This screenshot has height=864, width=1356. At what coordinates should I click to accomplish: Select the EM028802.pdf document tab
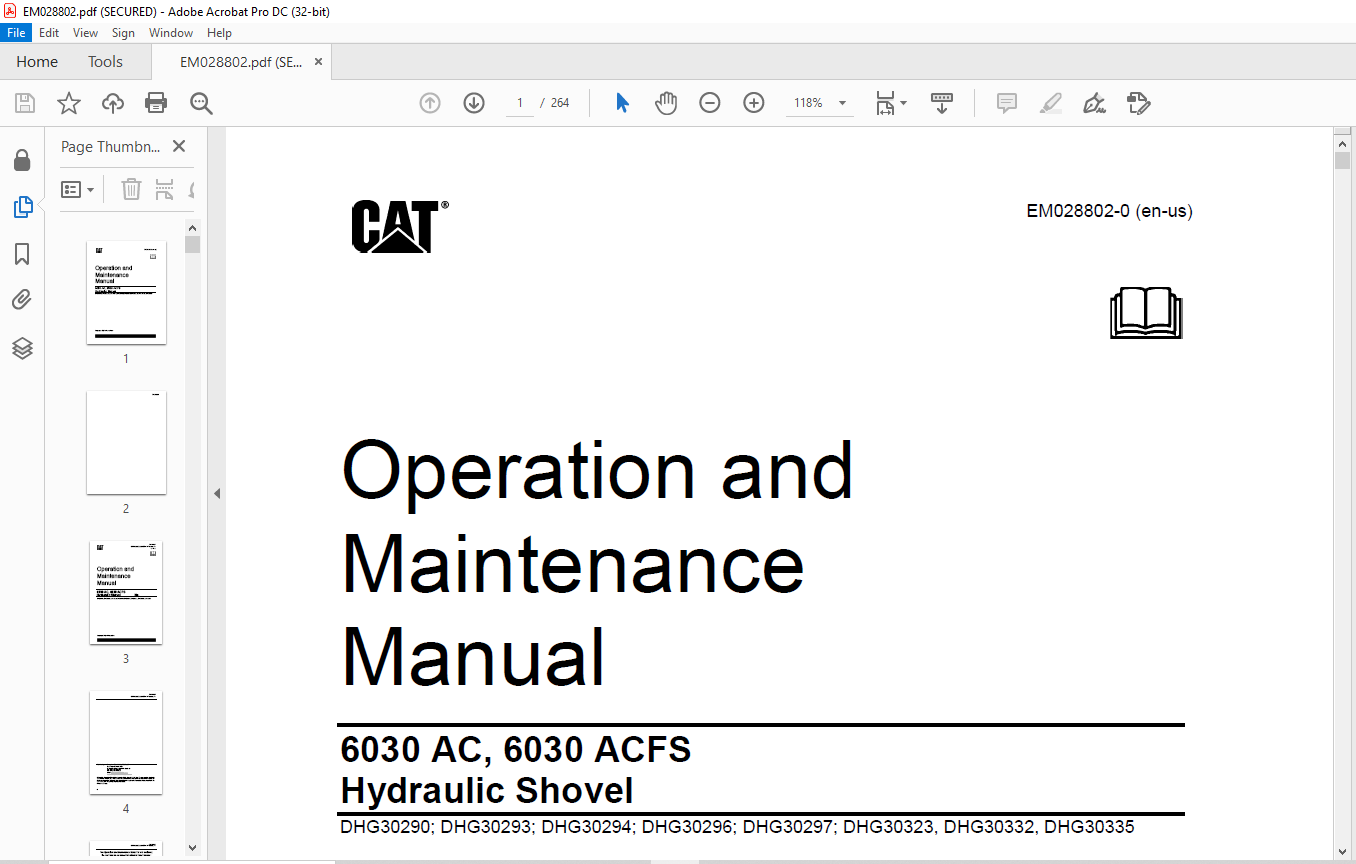(x=240, y=62)
